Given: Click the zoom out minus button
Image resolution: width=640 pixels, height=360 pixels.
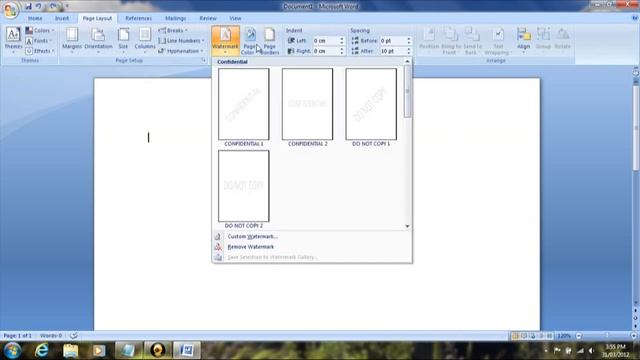Looking at the screenshot, I should pyautogui.click(x=578, y=336).
